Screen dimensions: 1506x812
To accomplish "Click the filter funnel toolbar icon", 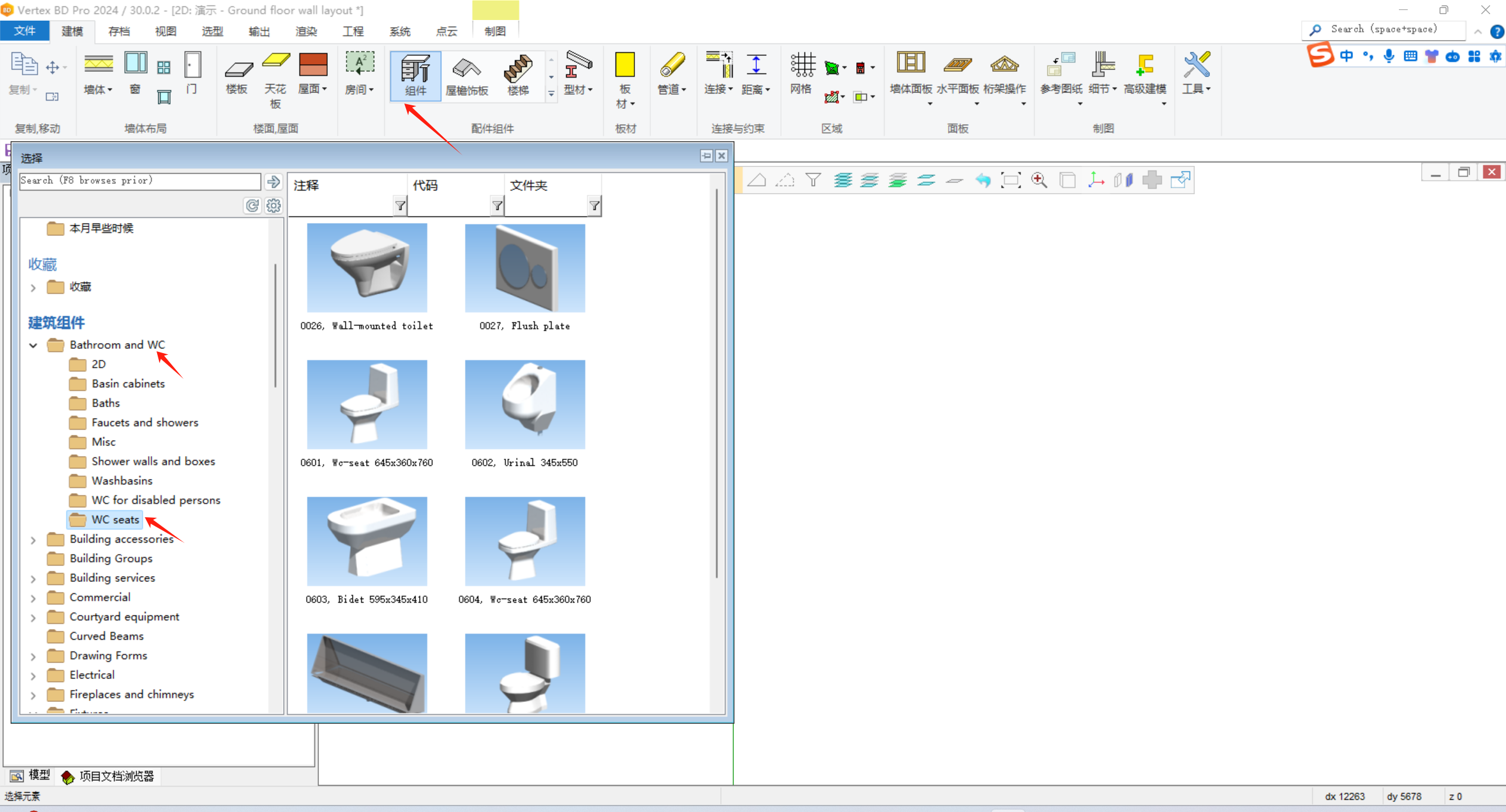I will click(x=813, y=180).
